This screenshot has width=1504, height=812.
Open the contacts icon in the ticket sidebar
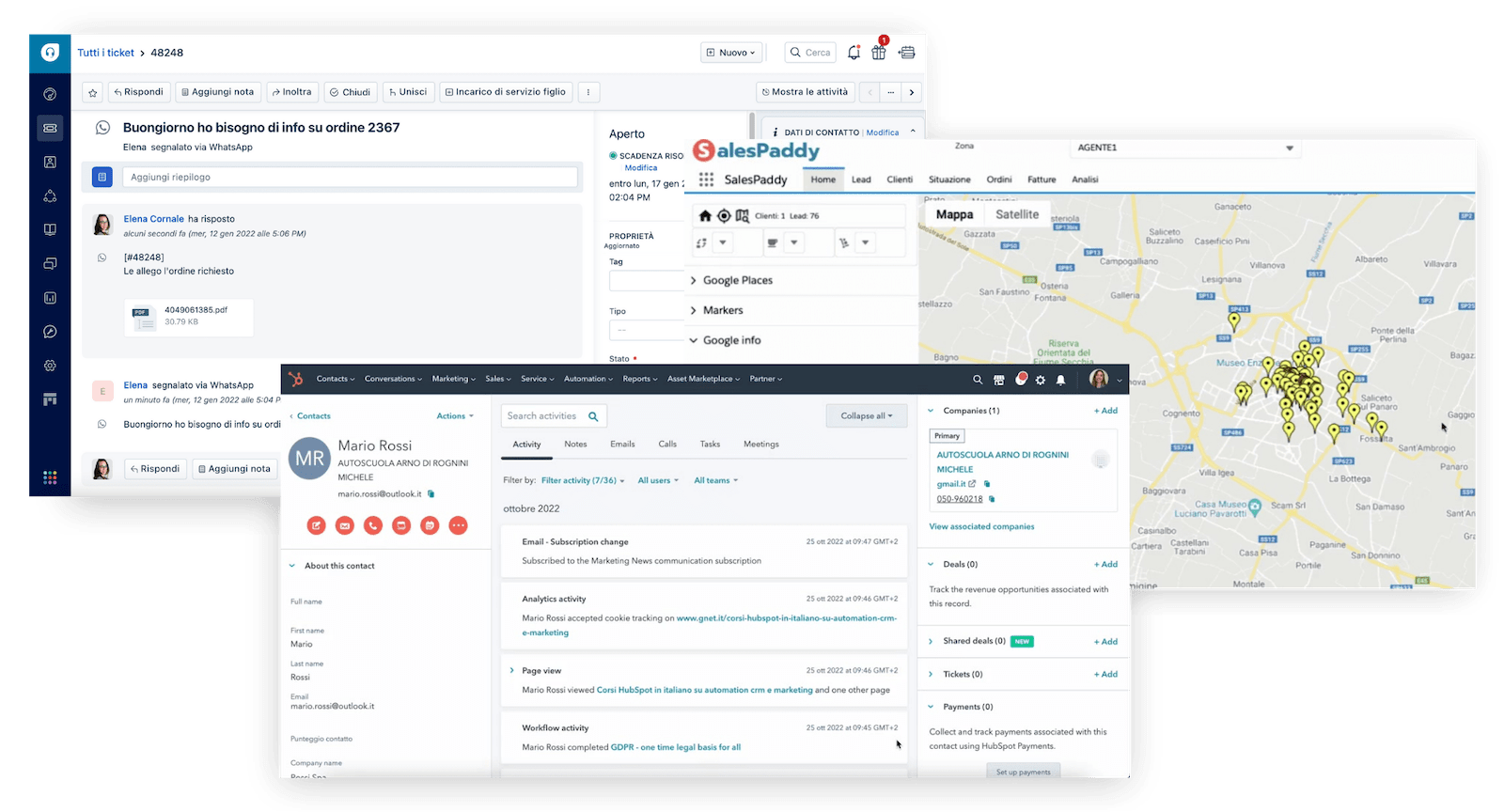[50, 162]
